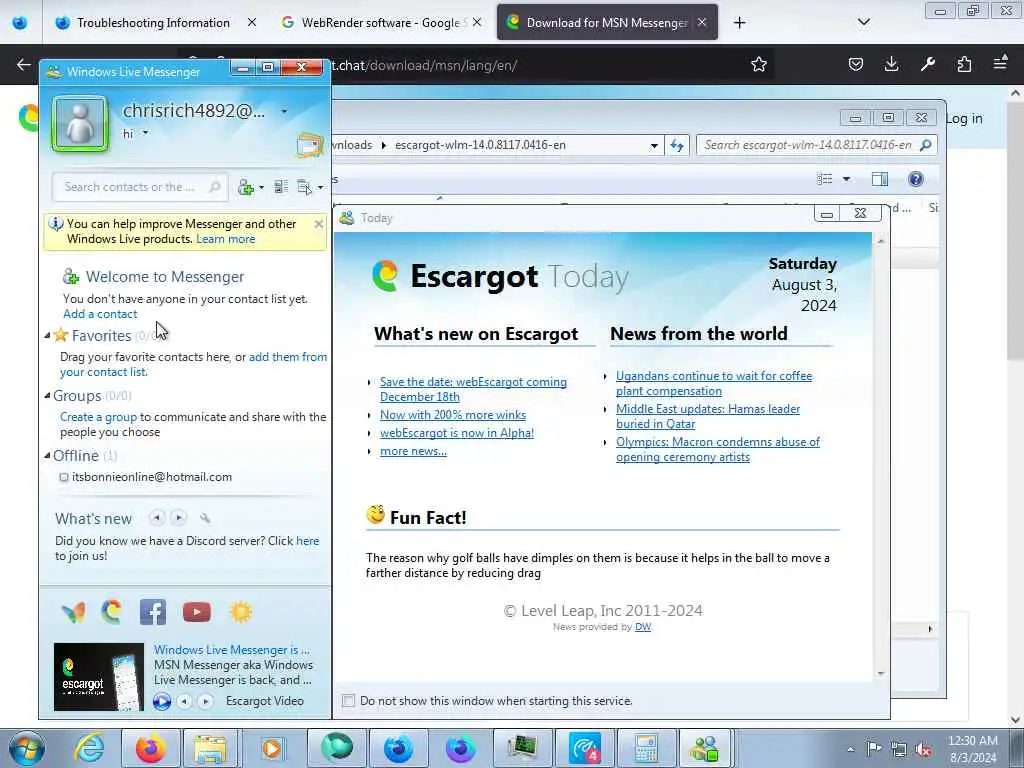This screenshot has width=1024, height=768.
Task: Open a new browser tab
Action: [739, 23]
